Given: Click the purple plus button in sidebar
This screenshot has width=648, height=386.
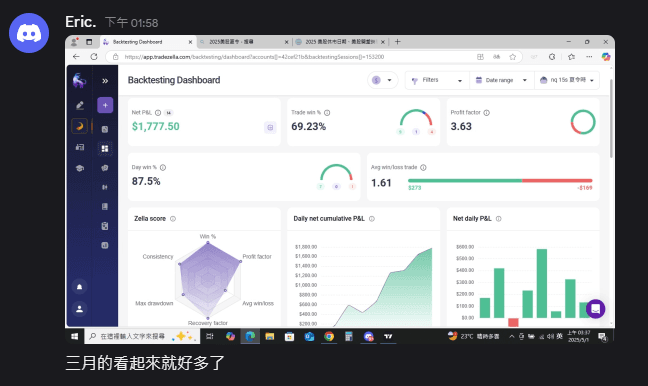Looking at the screenshot, I should pyautogui.click(x=105, y=105).
